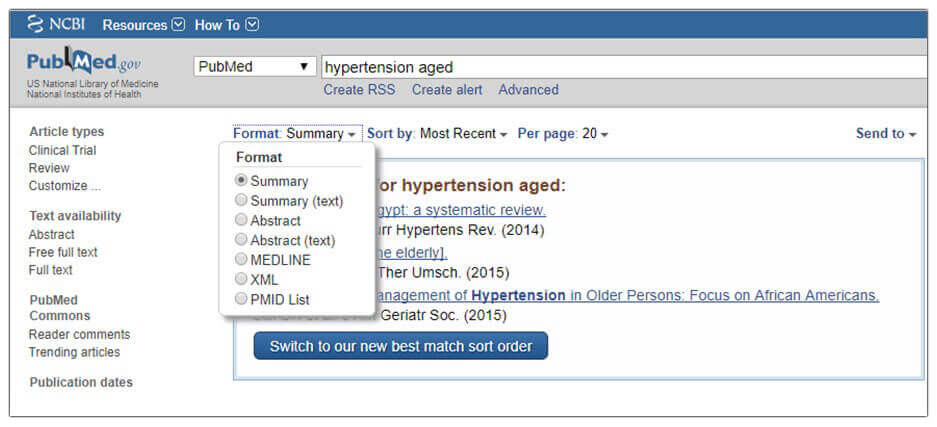Choose the MEDLINE format radio button
Viewport: 937px width, 427px height.
click(241, 260)
